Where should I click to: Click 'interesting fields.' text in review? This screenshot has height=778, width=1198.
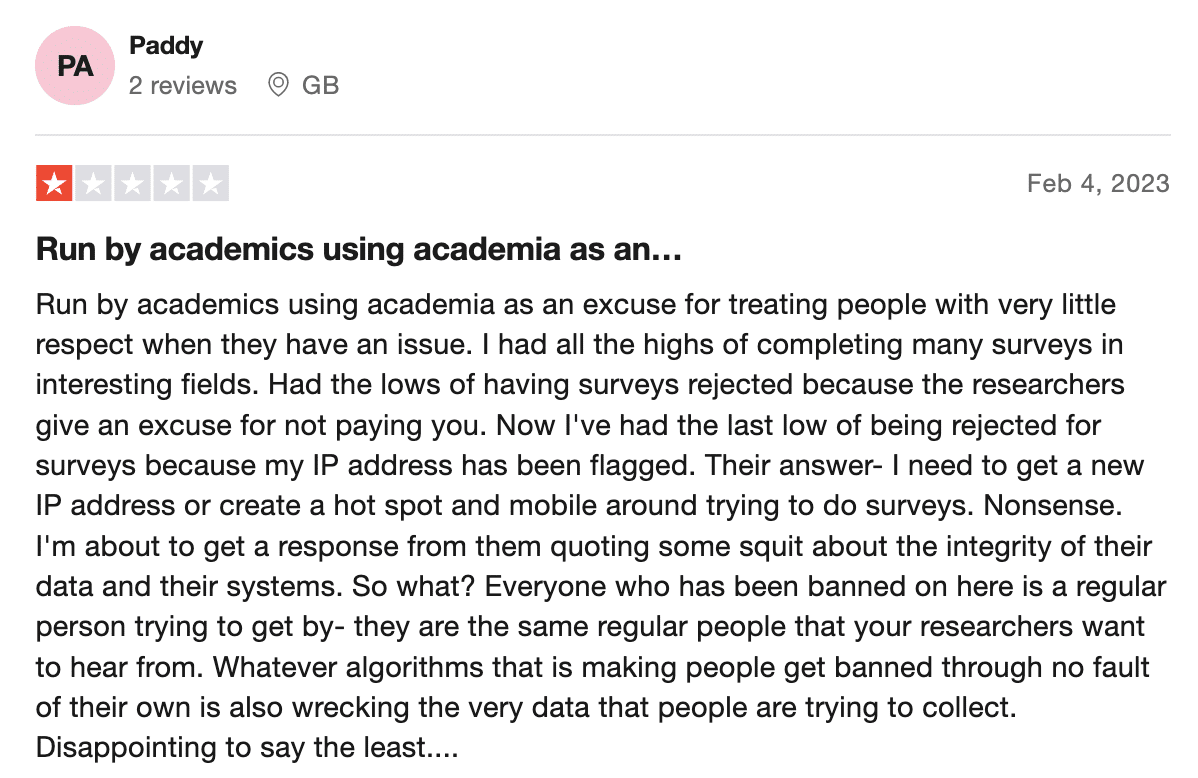(x=143, y=385)
